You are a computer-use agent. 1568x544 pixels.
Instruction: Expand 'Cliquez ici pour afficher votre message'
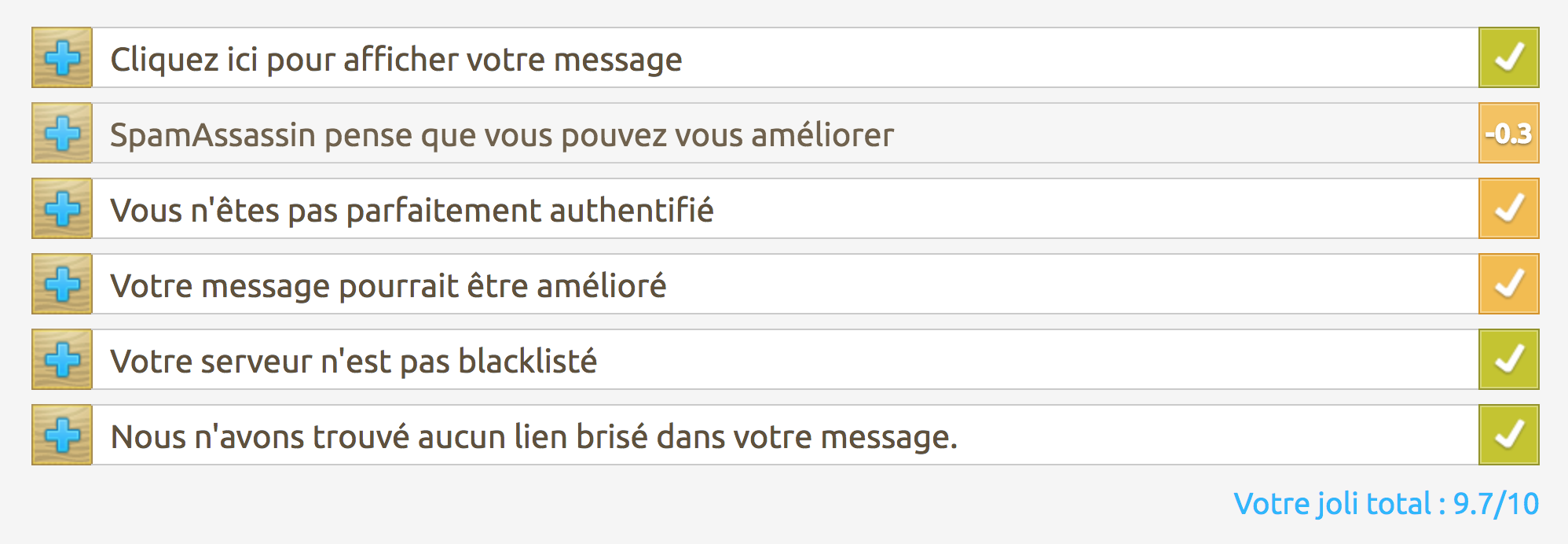click(396, 60)
